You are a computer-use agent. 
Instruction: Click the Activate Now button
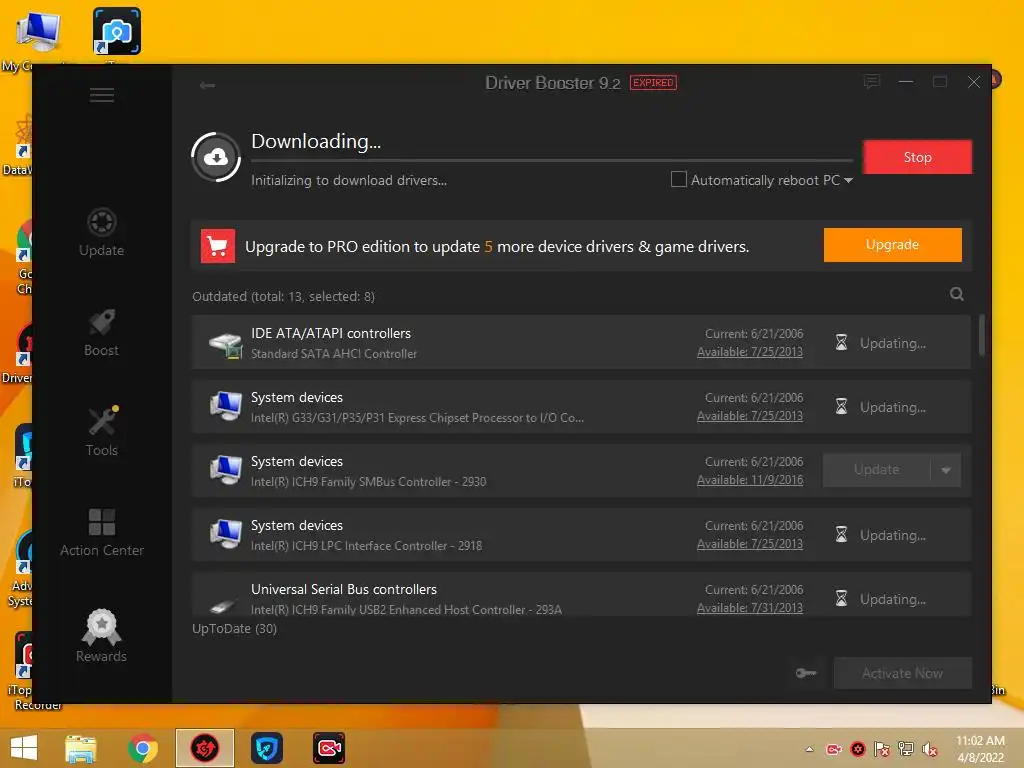(x=903, y=673)
